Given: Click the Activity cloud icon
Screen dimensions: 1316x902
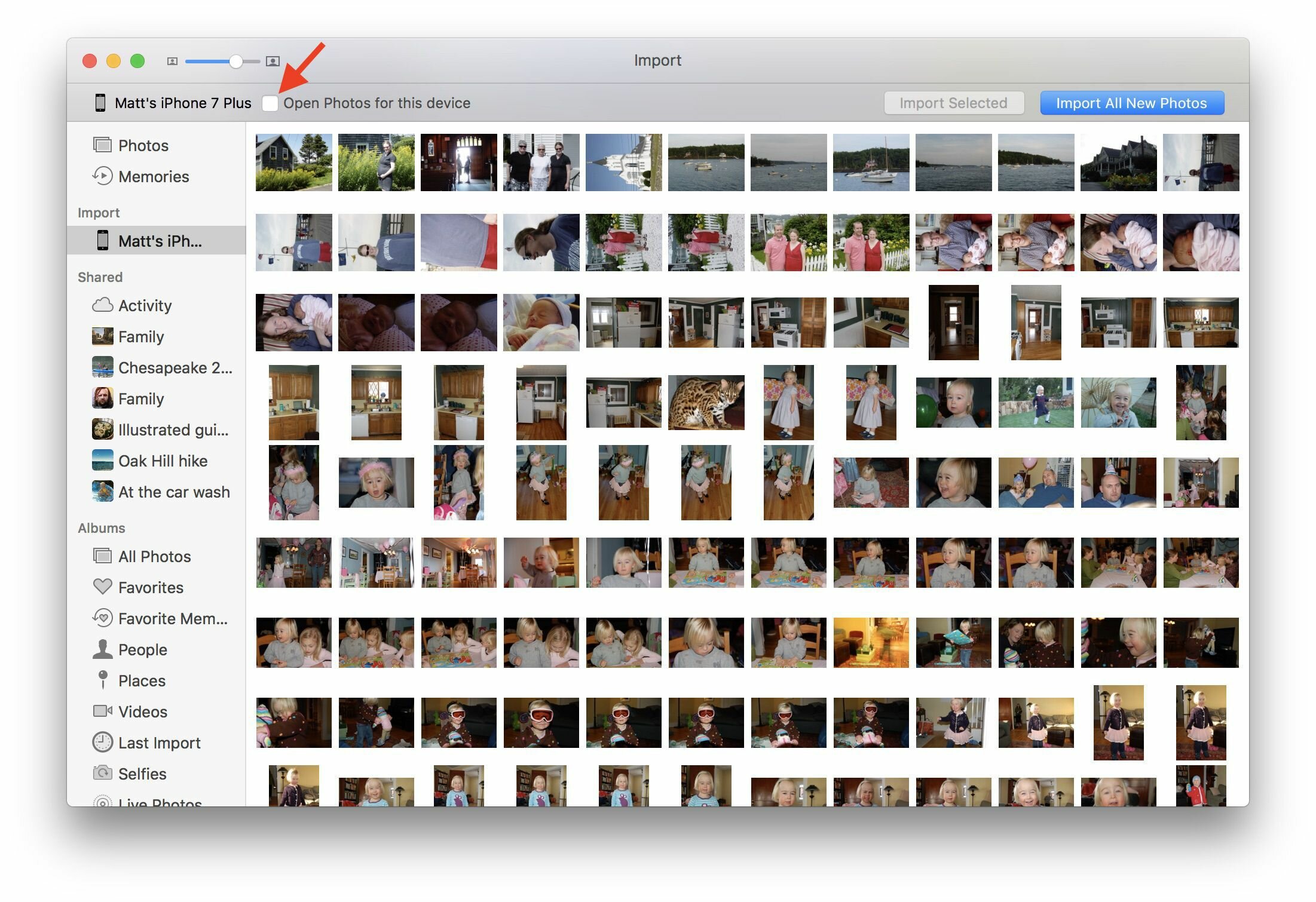Looking at the screenshot, I should click(x=102, y=305).
